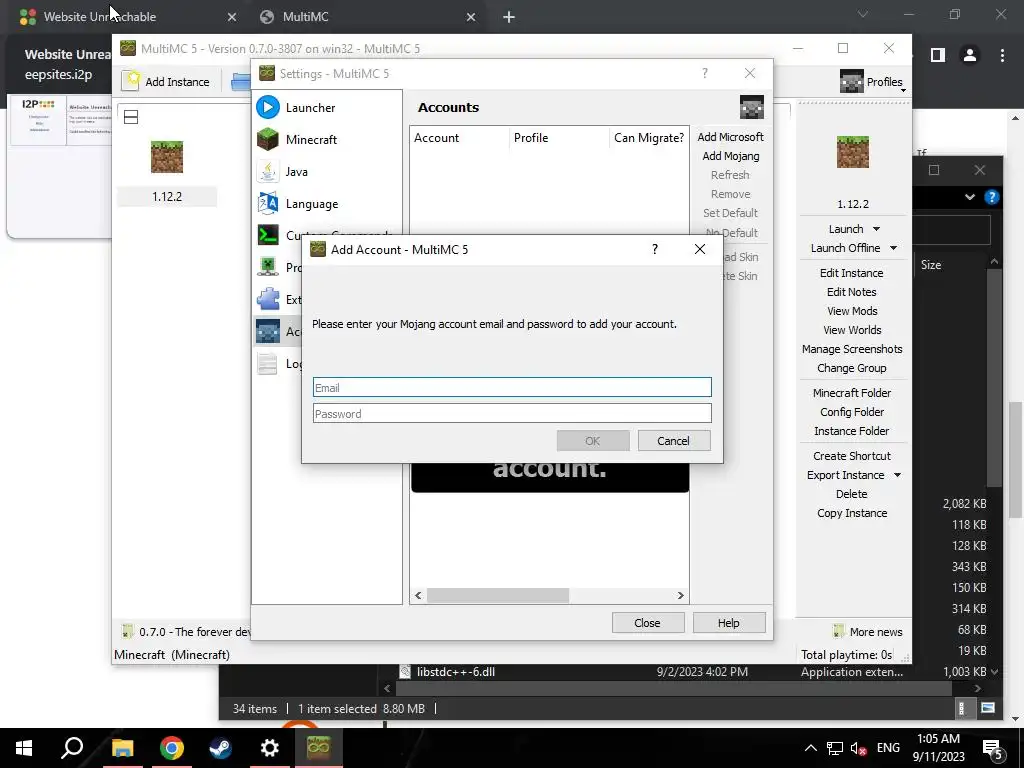
Task: Open the Config Folder
Action: (x=852, y=411)
